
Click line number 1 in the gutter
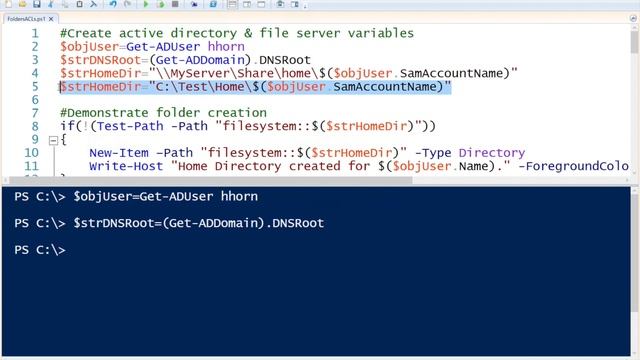35,33
